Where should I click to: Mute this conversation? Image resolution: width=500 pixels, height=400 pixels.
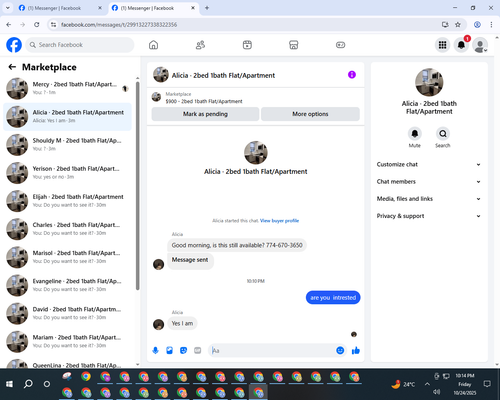coord(415,134)
